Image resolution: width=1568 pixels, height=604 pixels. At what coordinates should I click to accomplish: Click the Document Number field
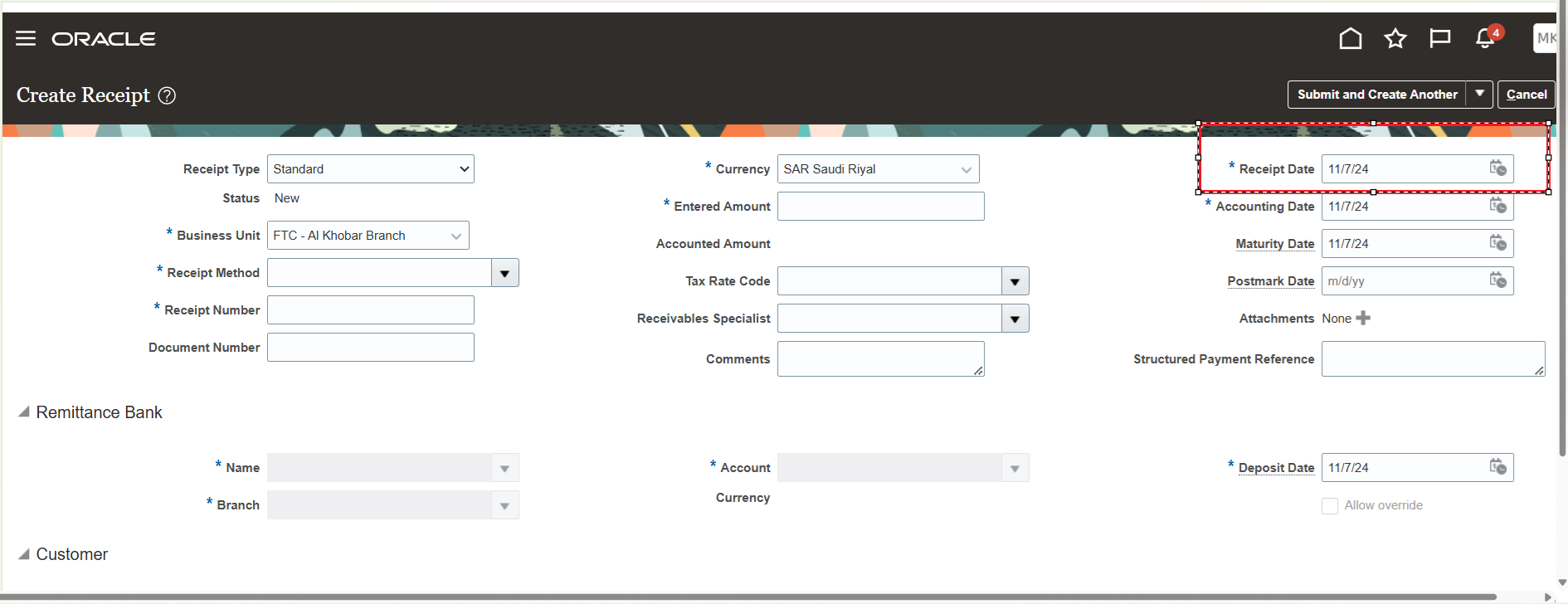click(x=371, y=348)
